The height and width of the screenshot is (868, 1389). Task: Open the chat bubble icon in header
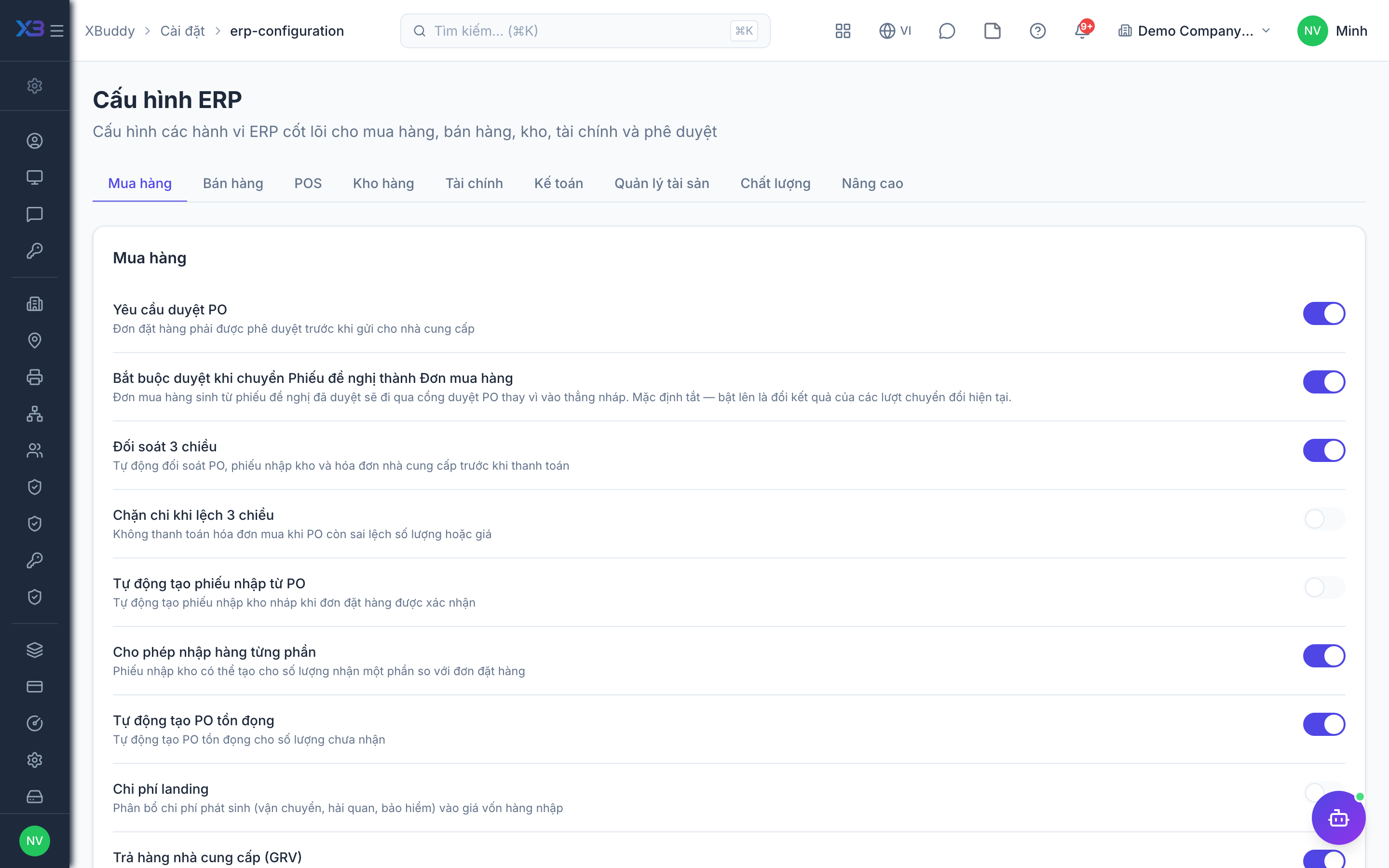946,31
